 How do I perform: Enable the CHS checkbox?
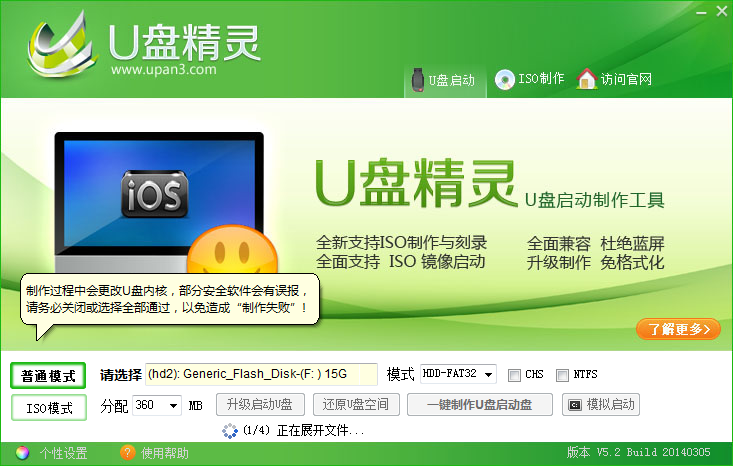514,375
